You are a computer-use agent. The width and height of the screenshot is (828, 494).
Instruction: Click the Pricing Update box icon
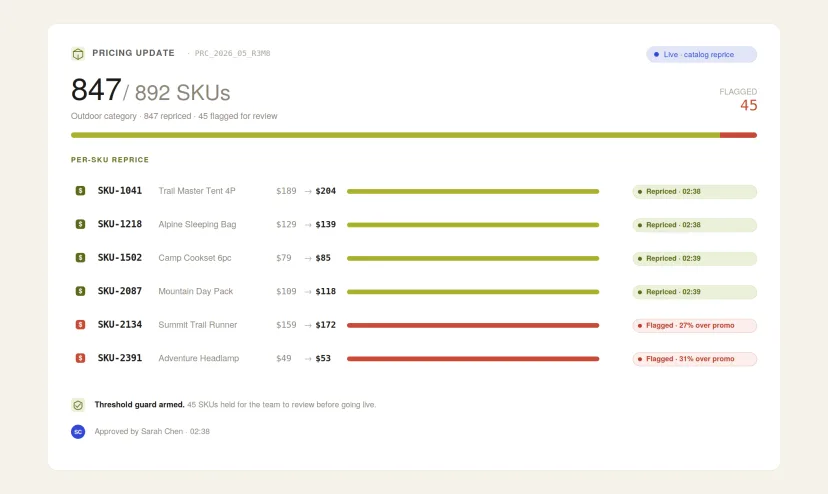(x=78, y=54)
